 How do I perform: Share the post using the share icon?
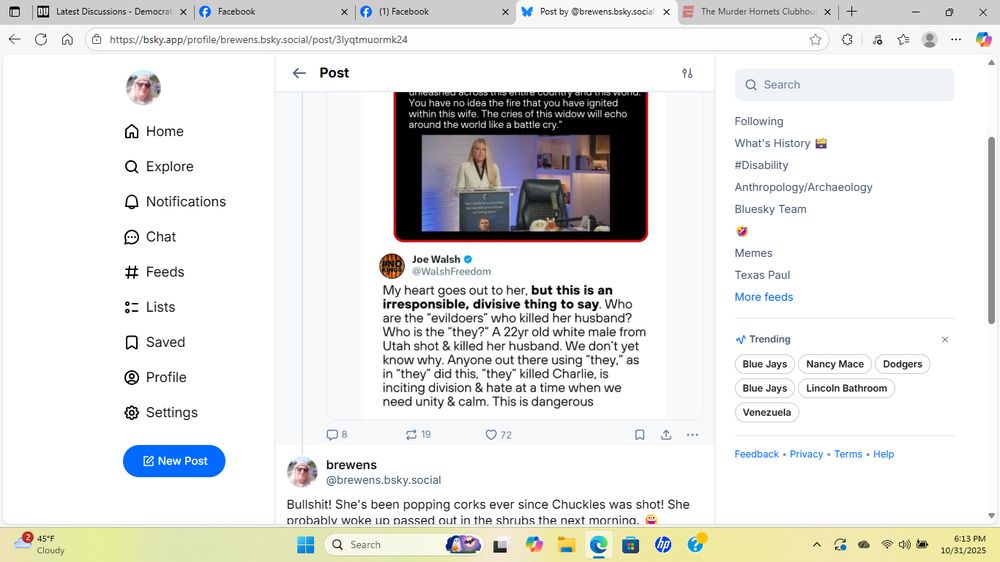pos(666,434)
